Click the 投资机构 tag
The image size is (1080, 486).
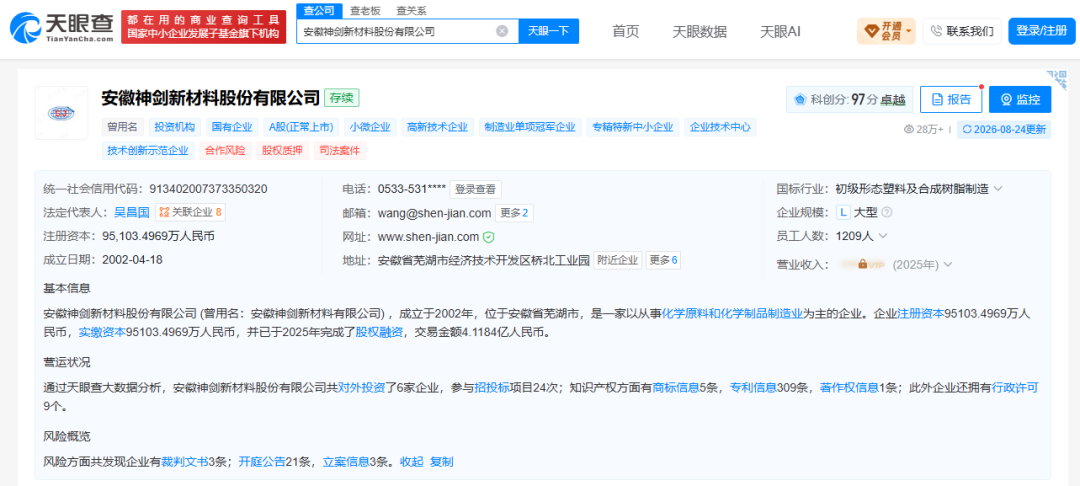(174, 127)
